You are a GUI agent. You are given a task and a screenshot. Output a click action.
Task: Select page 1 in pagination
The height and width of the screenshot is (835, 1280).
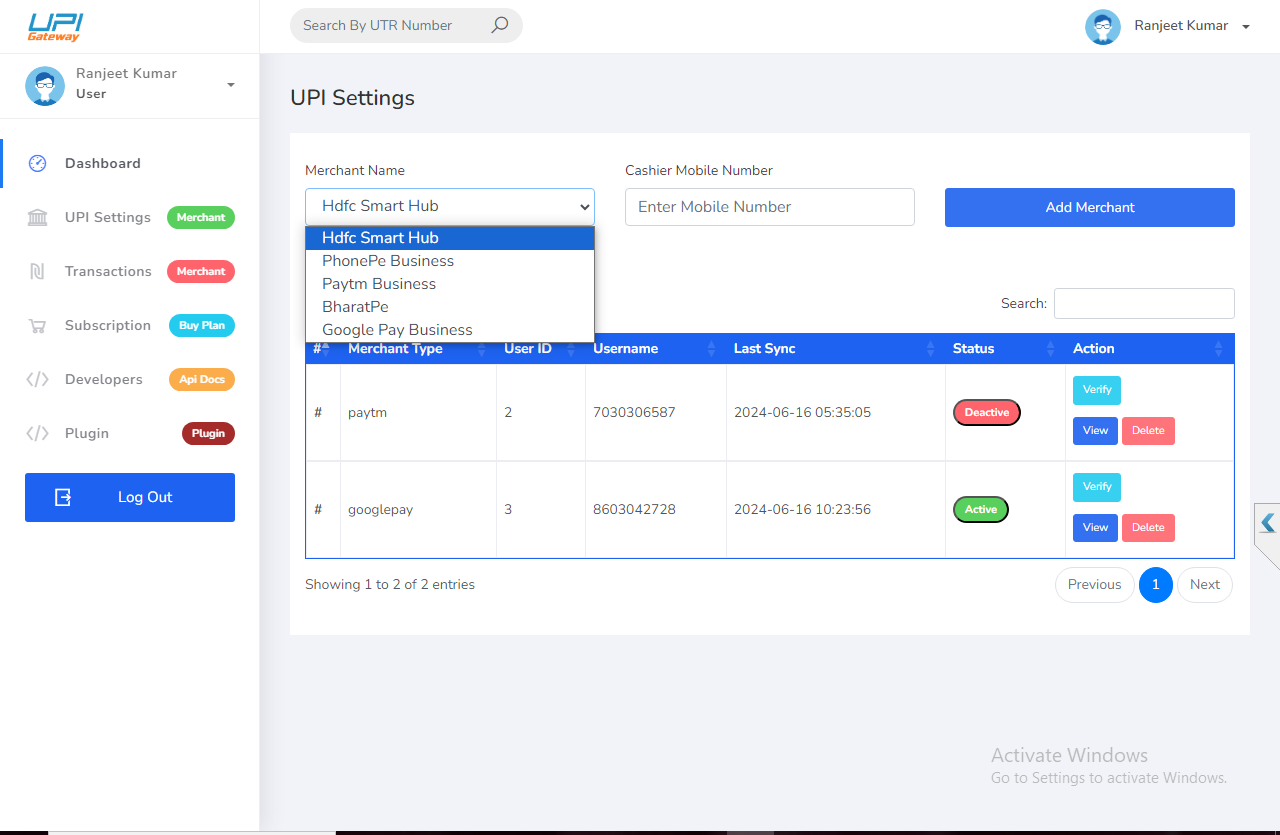point(1156,585)
